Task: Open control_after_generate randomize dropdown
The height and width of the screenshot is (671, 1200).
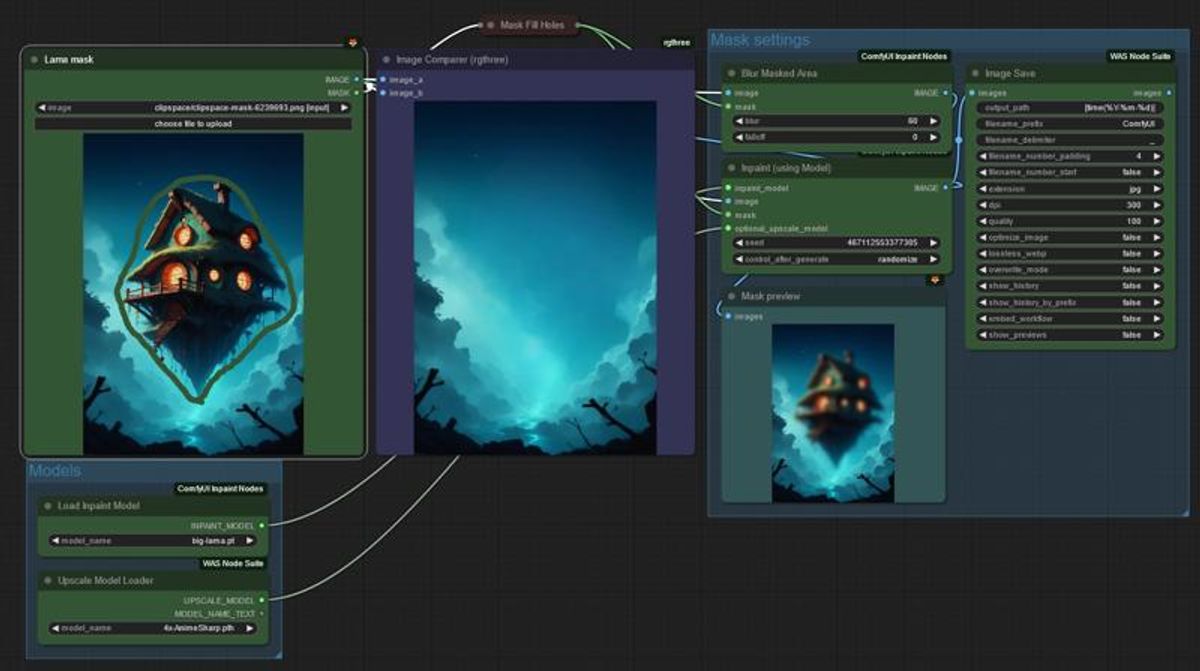Action: pyautogui.click(x=838, y=259)
